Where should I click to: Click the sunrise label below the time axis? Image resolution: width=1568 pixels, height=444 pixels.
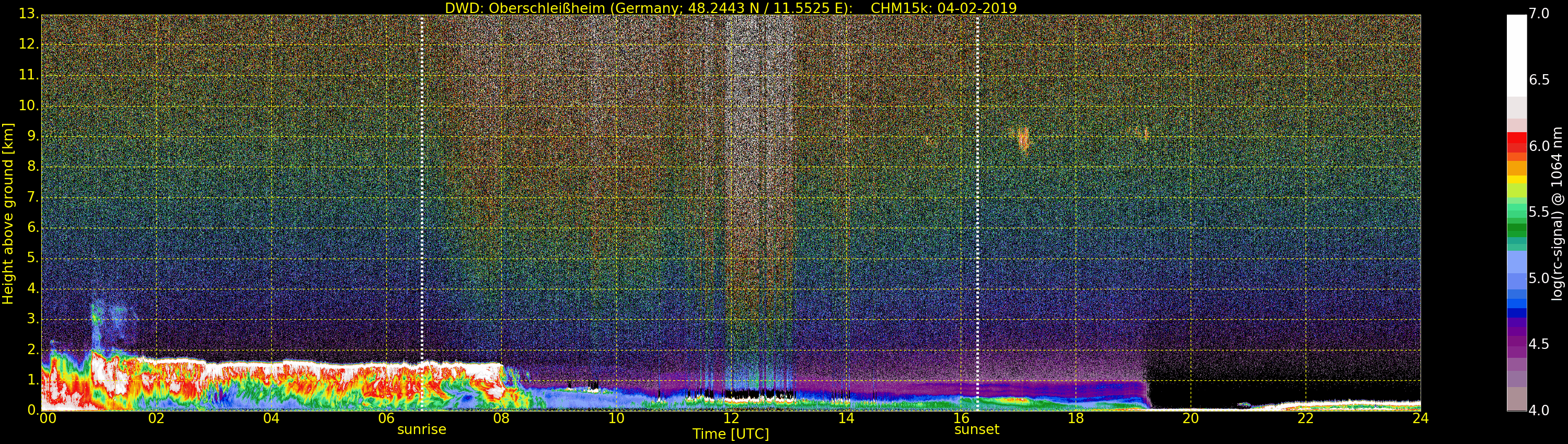[x=421, y=429]
